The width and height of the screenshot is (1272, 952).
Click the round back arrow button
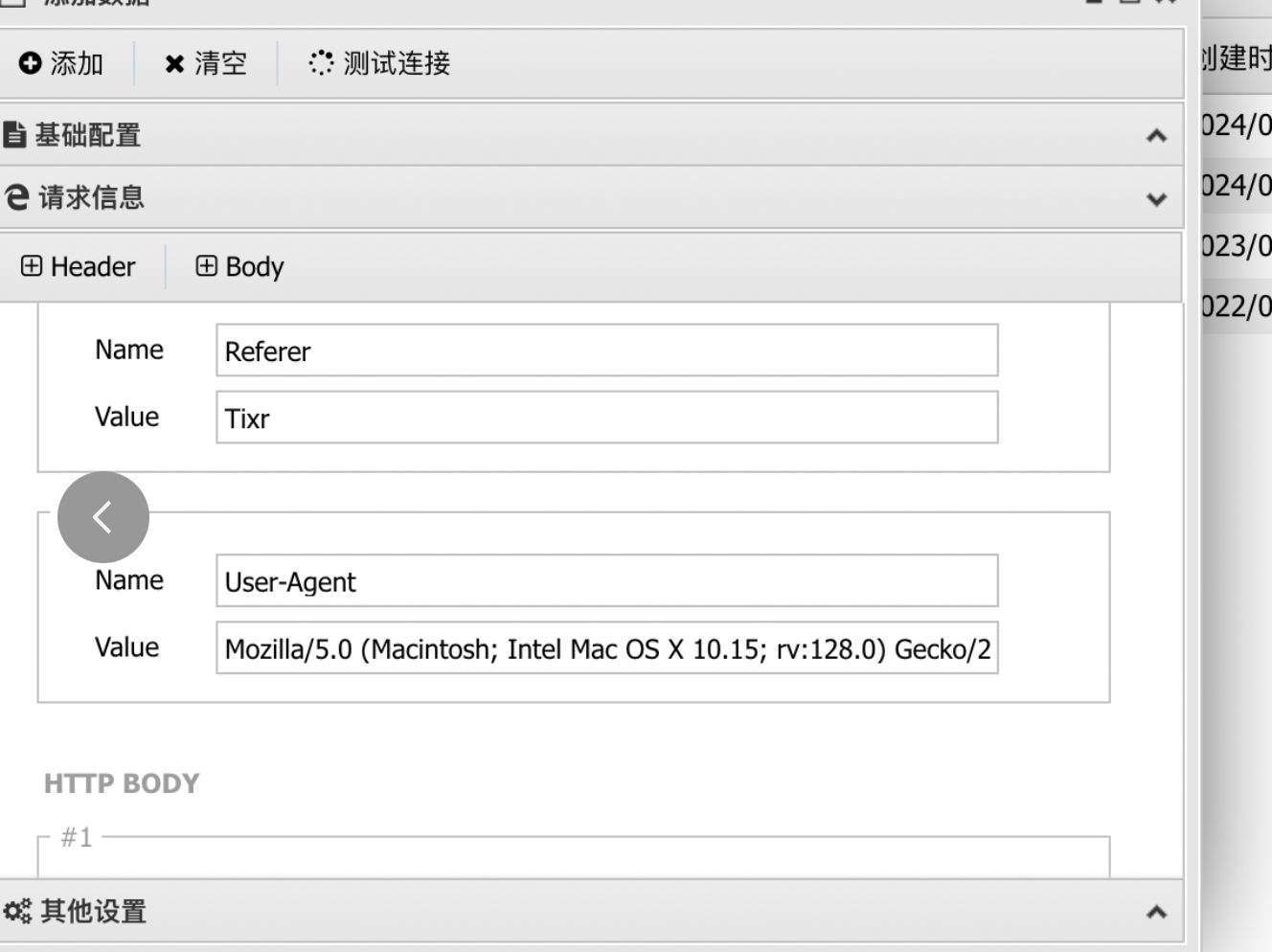point(103,517)
